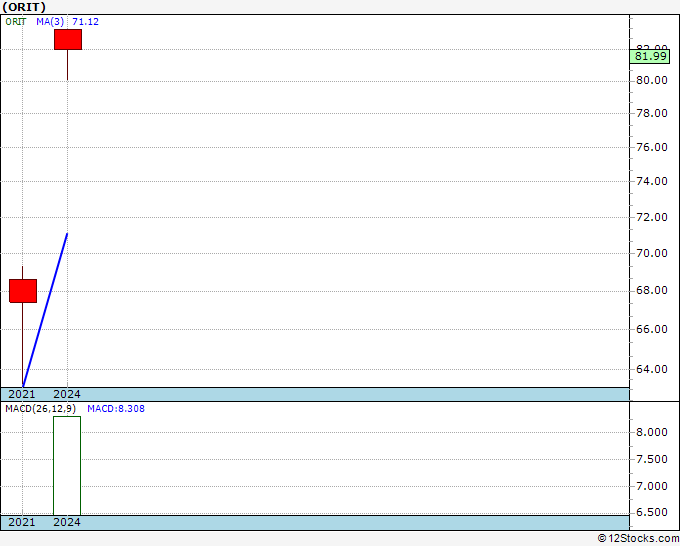
Task: Click the MA(3) indicator label
Action: click(50, 22)
